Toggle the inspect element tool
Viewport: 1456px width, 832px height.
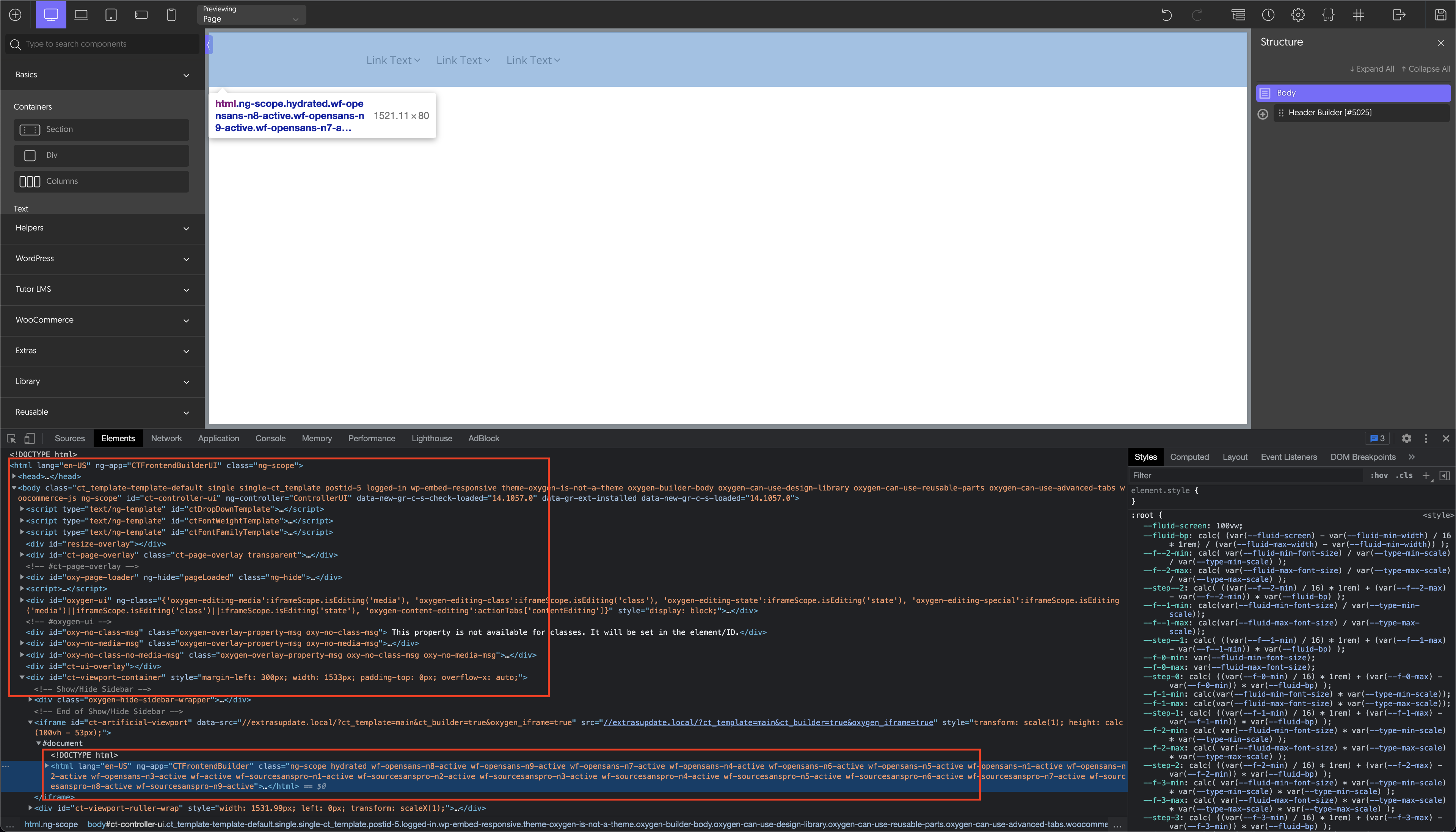click(11, 438)
